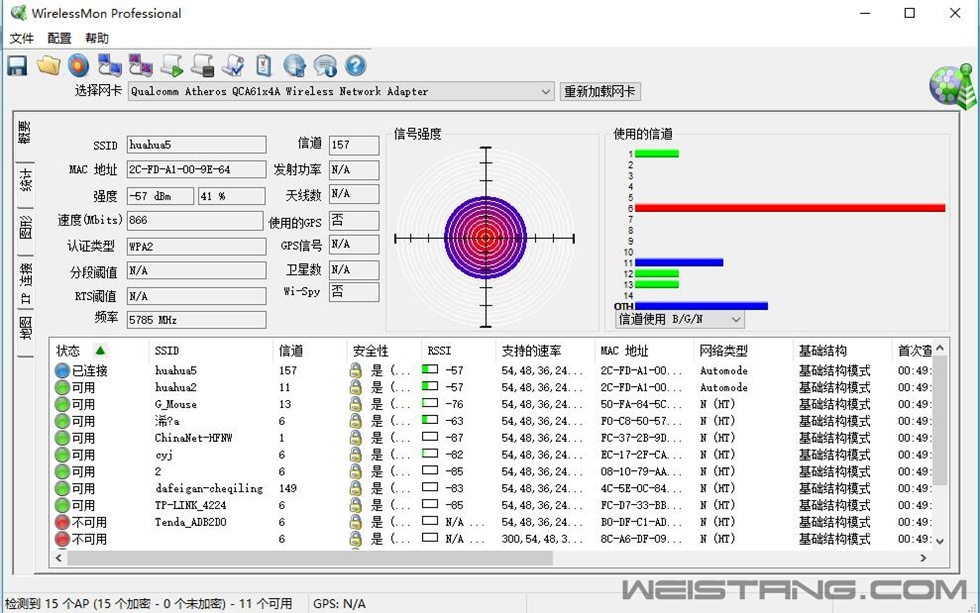
Task: Click the open folder toolbar icon
Action: (x=48, y=66)
